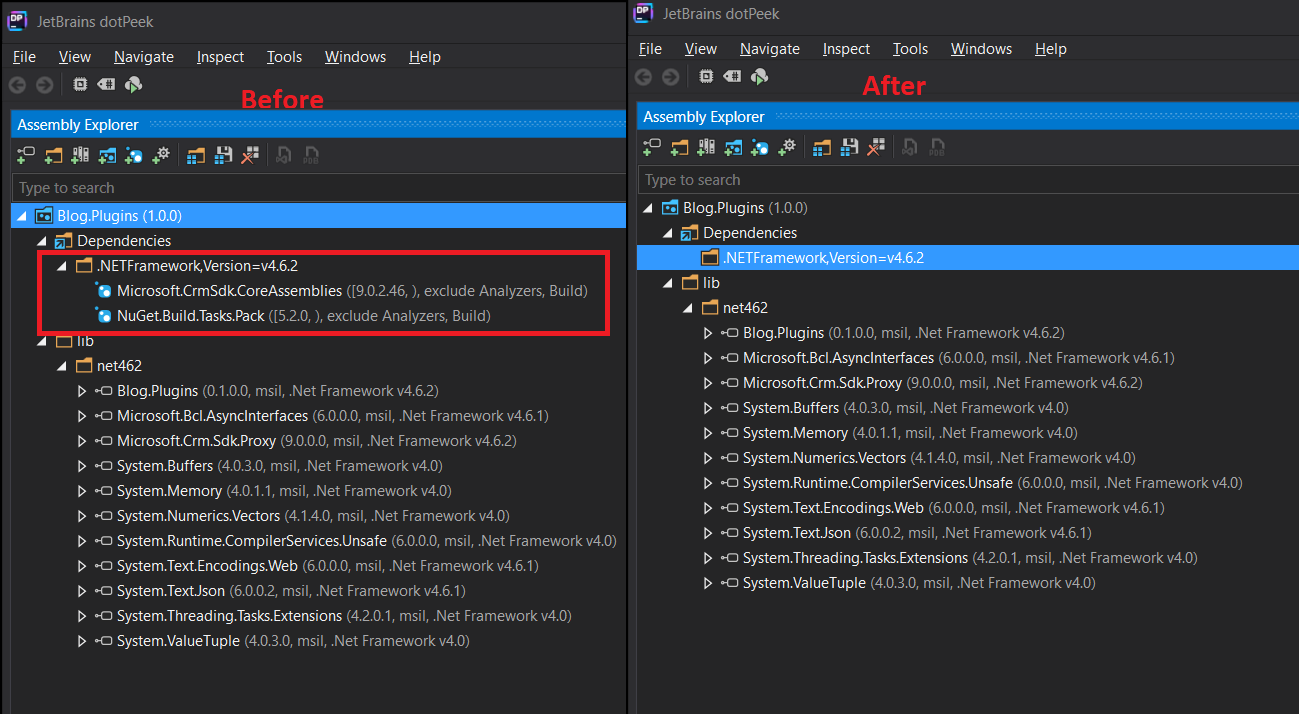The width and height of the screenshot is (1299, 714).
Task: Click Save assembly list icon in left window
Action: [223, 155]
